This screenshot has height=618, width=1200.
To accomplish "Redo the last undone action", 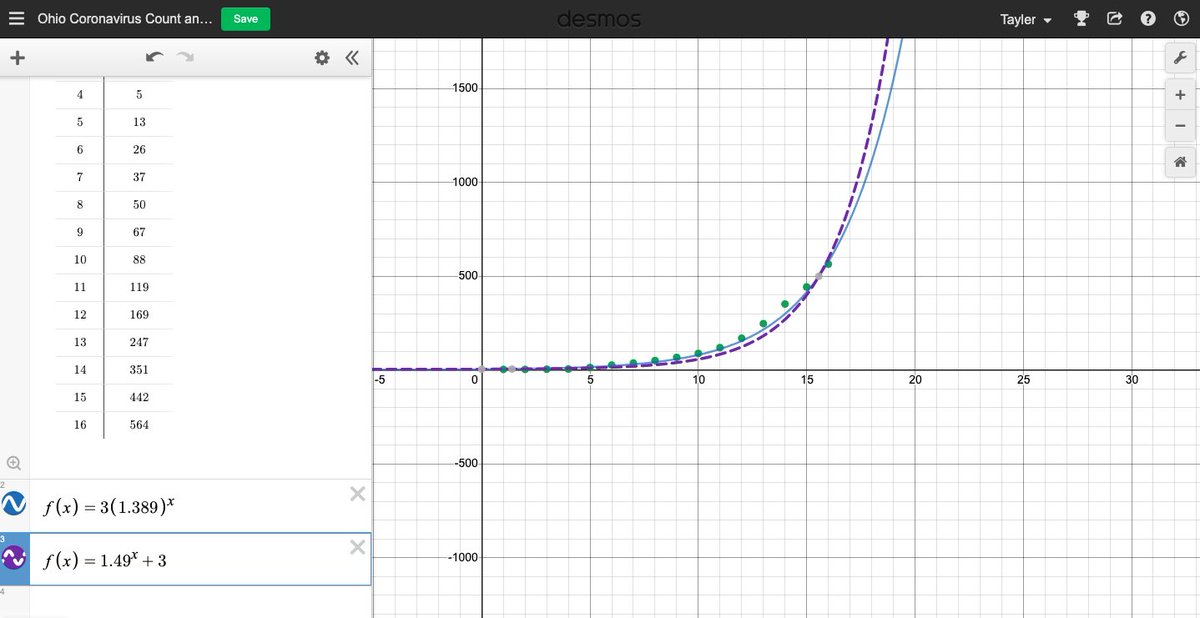I will (x=185, y=58).
